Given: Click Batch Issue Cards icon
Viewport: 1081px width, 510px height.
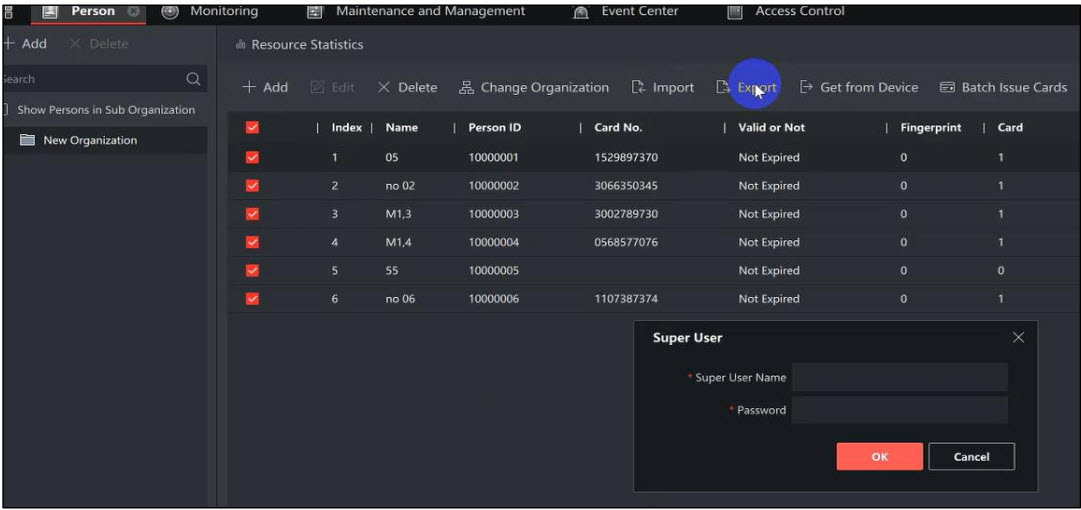Looking at the screenshot, I should (947, 88).
